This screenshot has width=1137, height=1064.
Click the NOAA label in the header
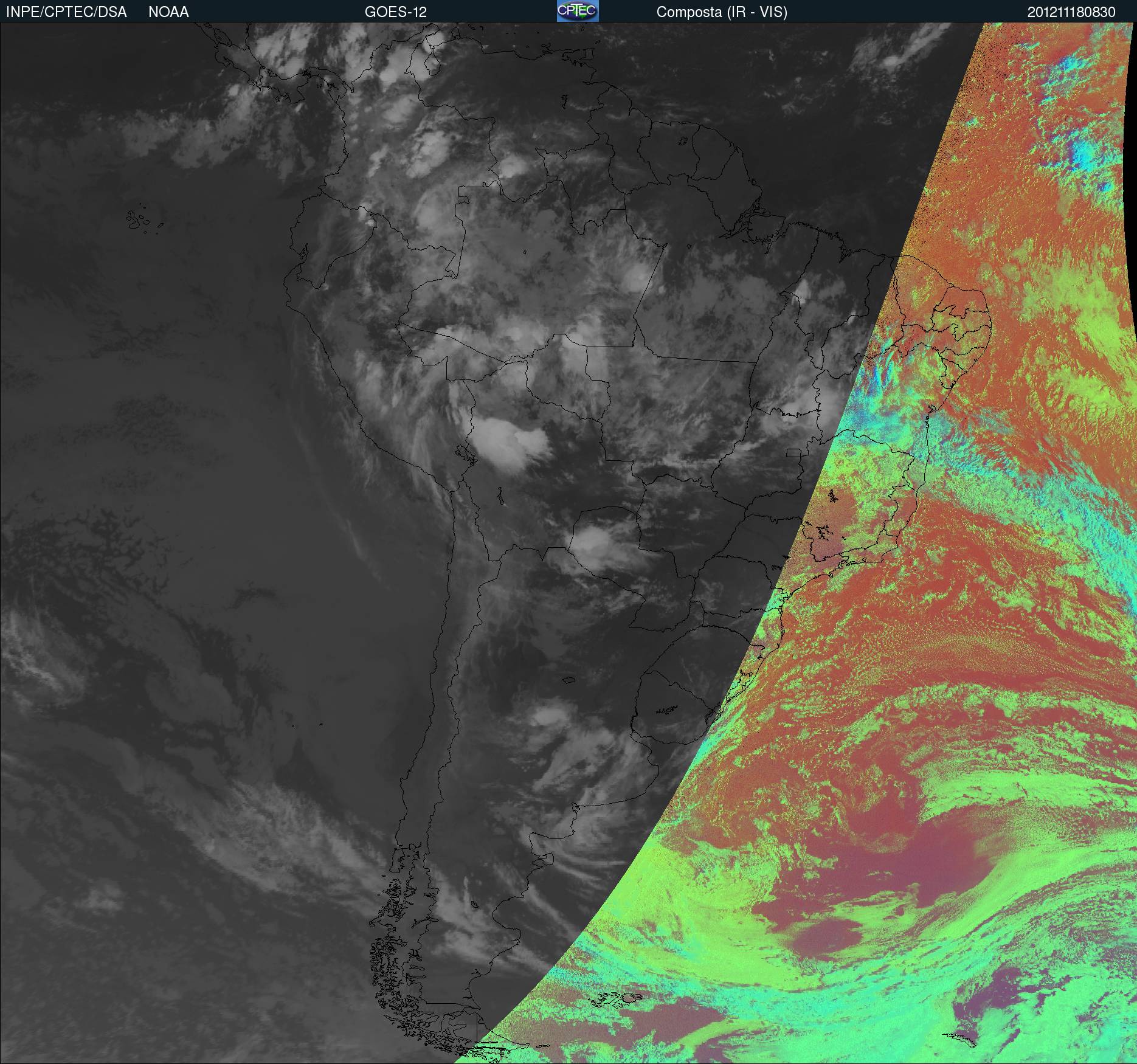pyautogui.click(x=168, y=12)
